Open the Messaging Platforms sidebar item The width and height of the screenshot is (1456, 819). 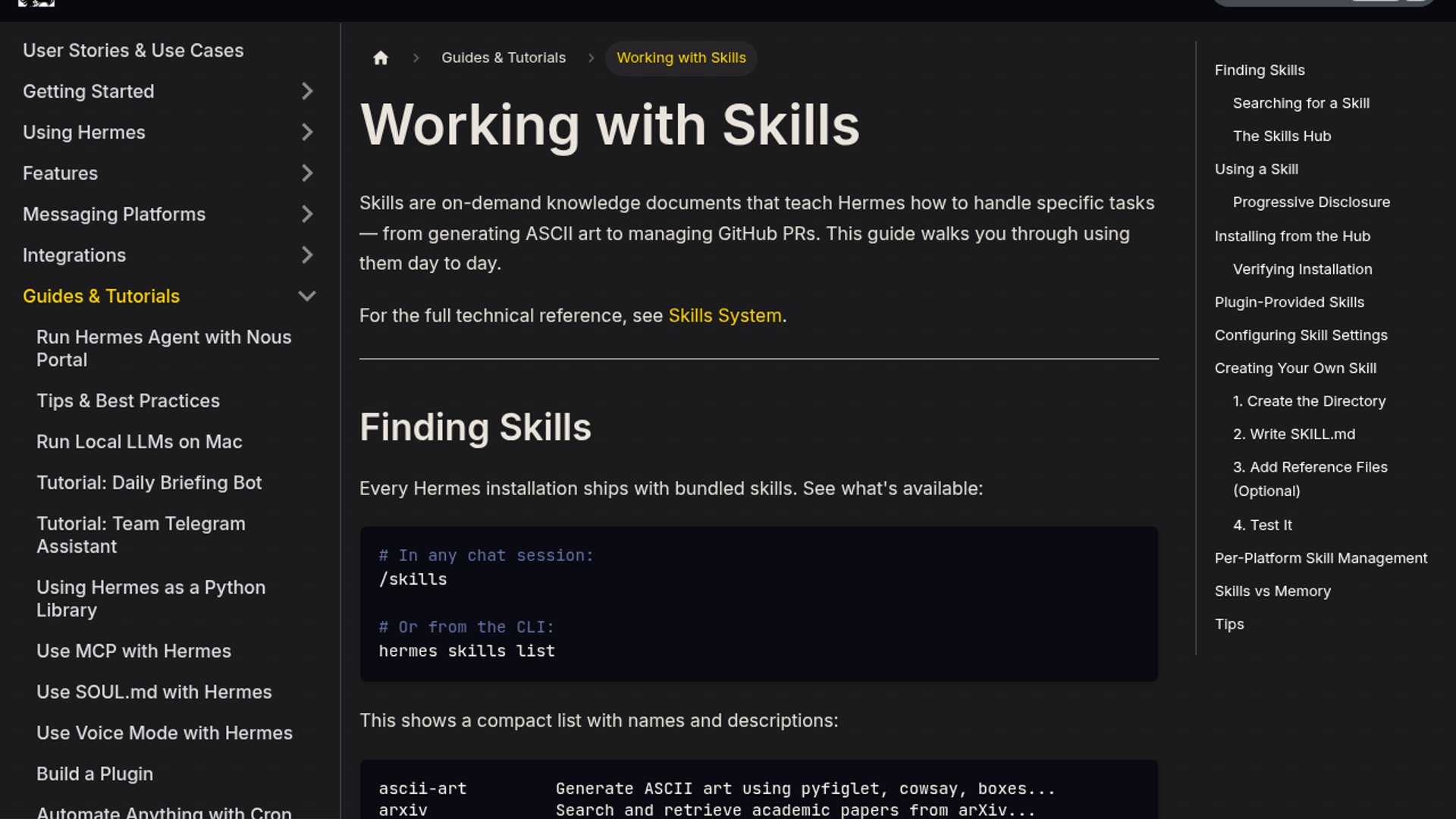115,215
